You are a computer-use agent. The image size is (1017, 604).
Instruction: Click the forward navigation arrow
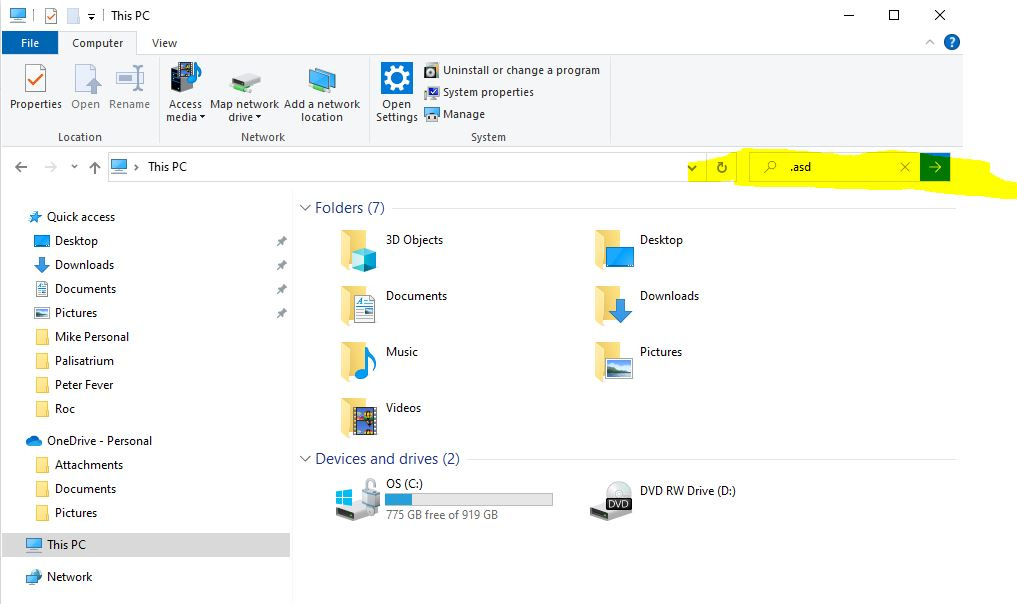51,167
